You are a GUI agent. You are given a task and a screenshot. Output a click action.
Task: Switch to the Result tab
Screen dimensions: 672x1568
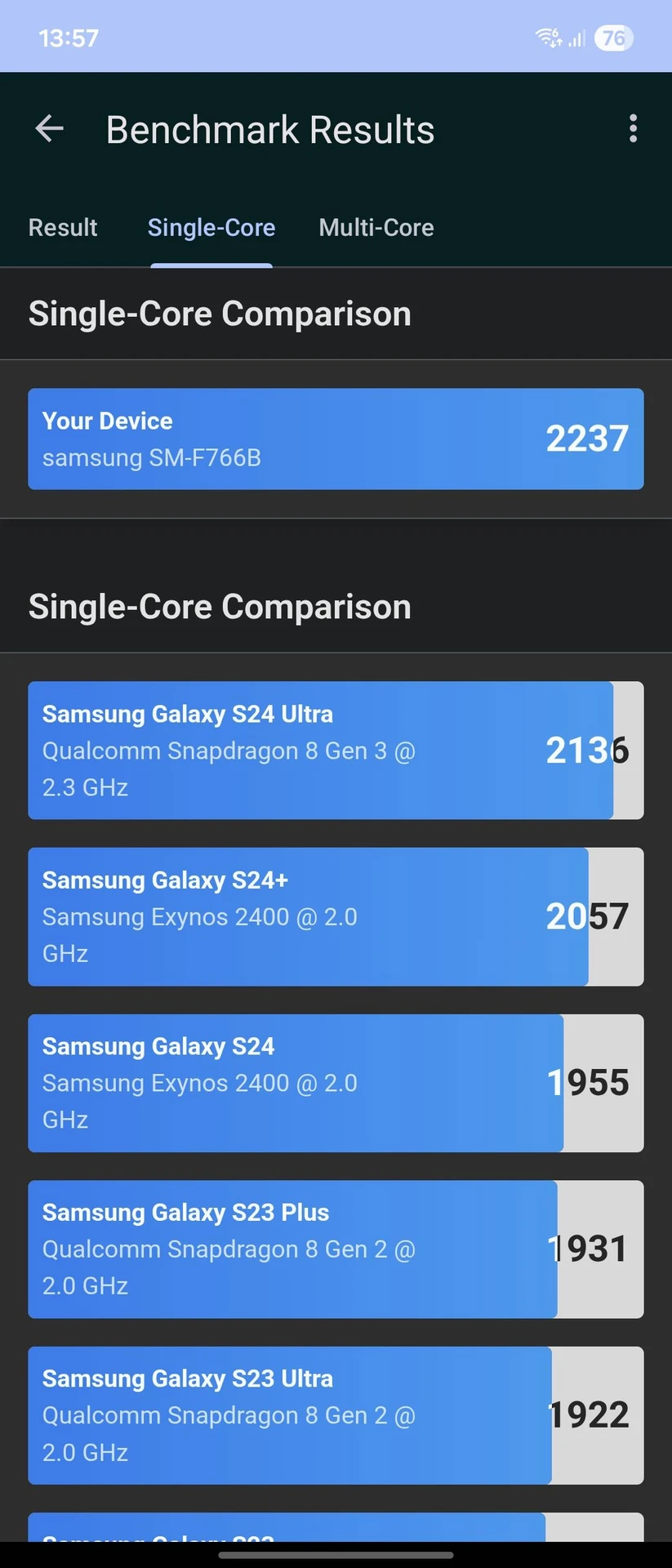click(63, 227)
